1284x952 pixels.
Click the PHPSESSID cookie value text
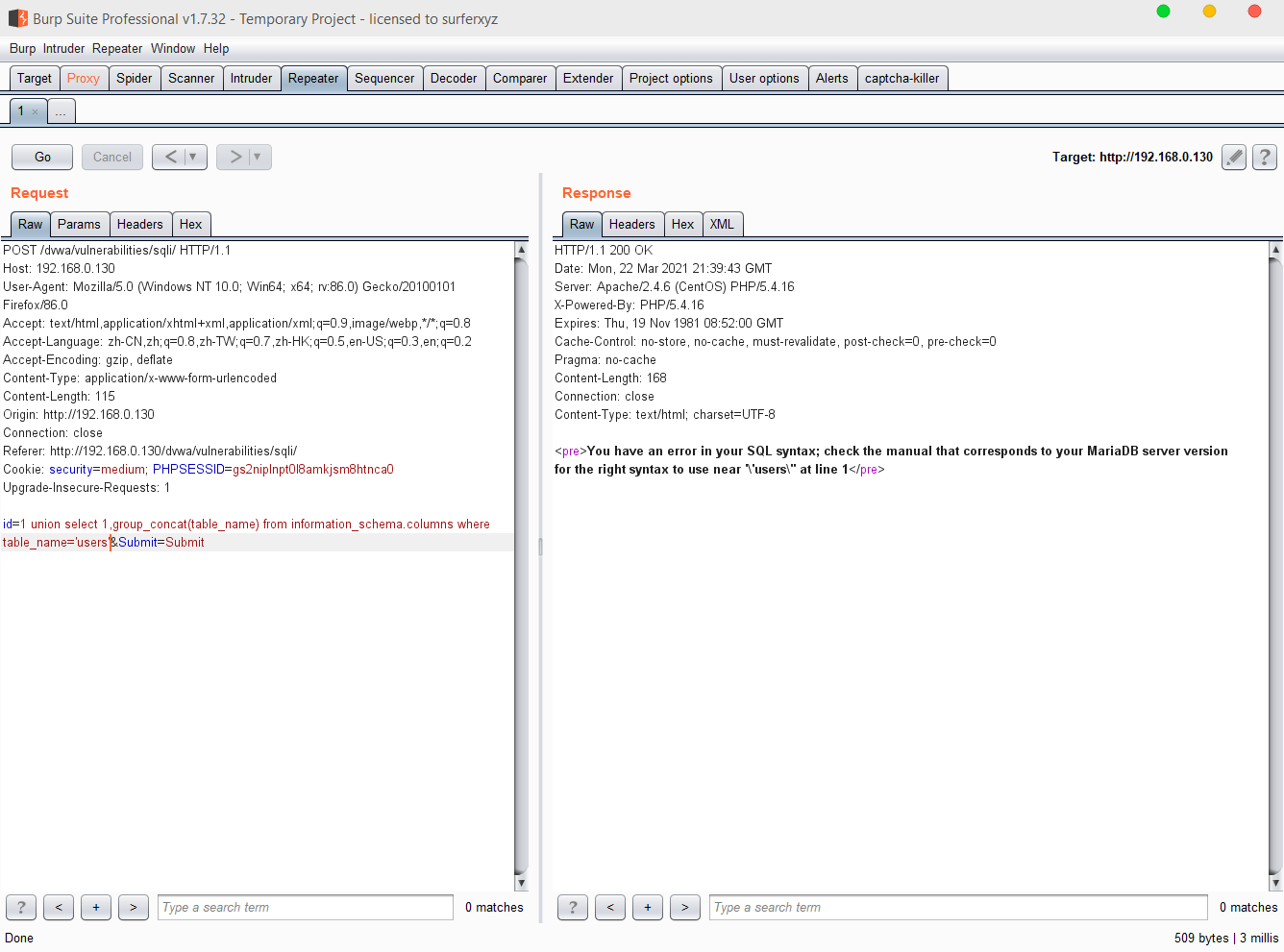click(313, 470)
